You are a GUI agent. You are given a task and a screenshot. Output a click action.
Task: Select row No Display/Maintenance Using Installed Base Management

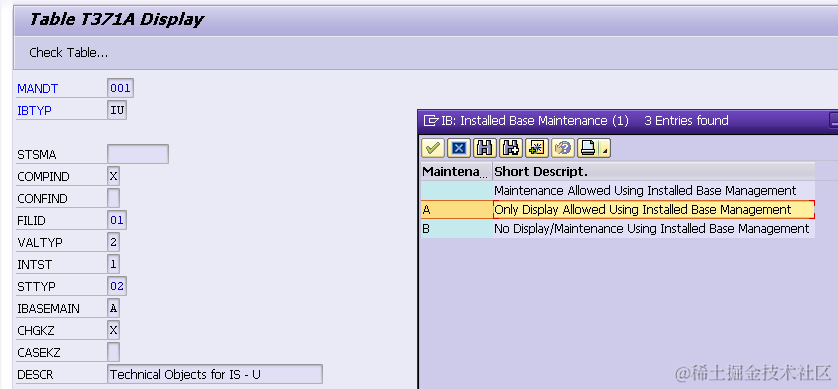[x=618, y=229]
